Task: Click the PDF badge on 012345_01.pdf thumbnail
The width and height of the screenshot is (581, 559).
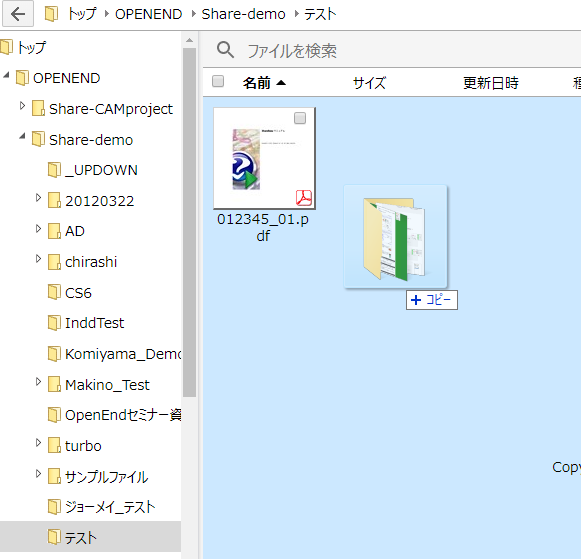Action: click(304, 198)
